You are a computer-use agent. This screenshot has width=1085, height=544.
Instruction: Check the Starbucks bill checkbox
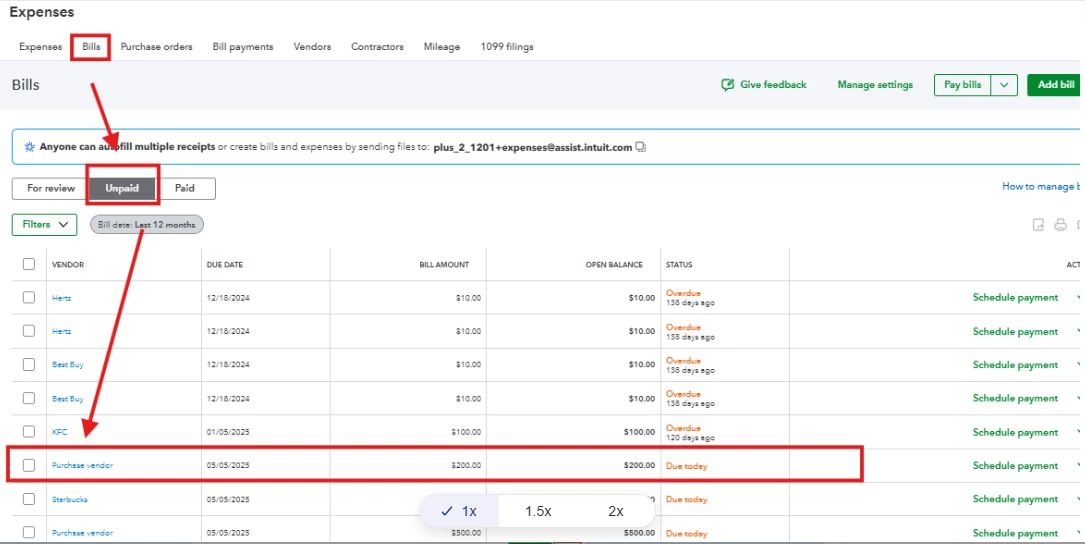pos(28,498)
